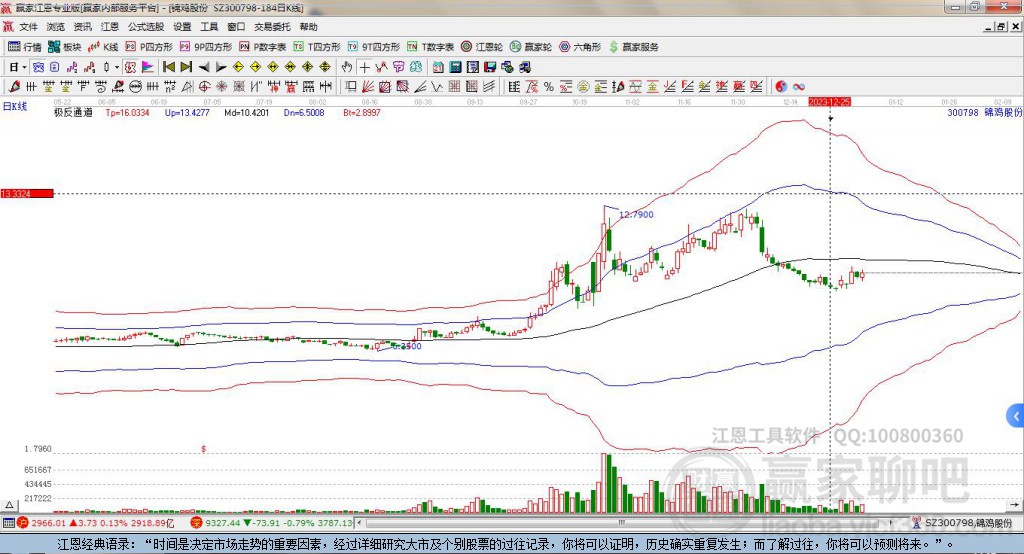
Task: Click yellow diamond left-arrow icon
Action: [238, 67]
